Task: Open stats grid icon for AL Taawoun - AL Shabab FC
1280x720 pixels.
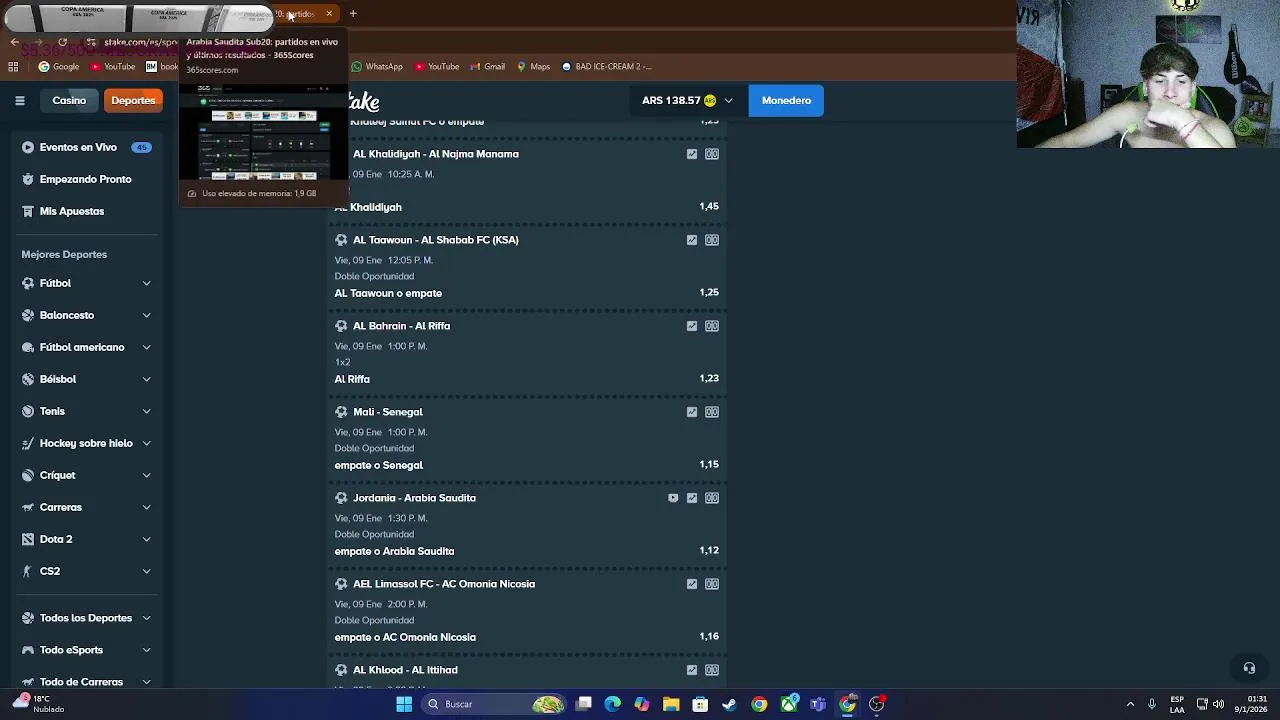Action: tap(712, 240)
